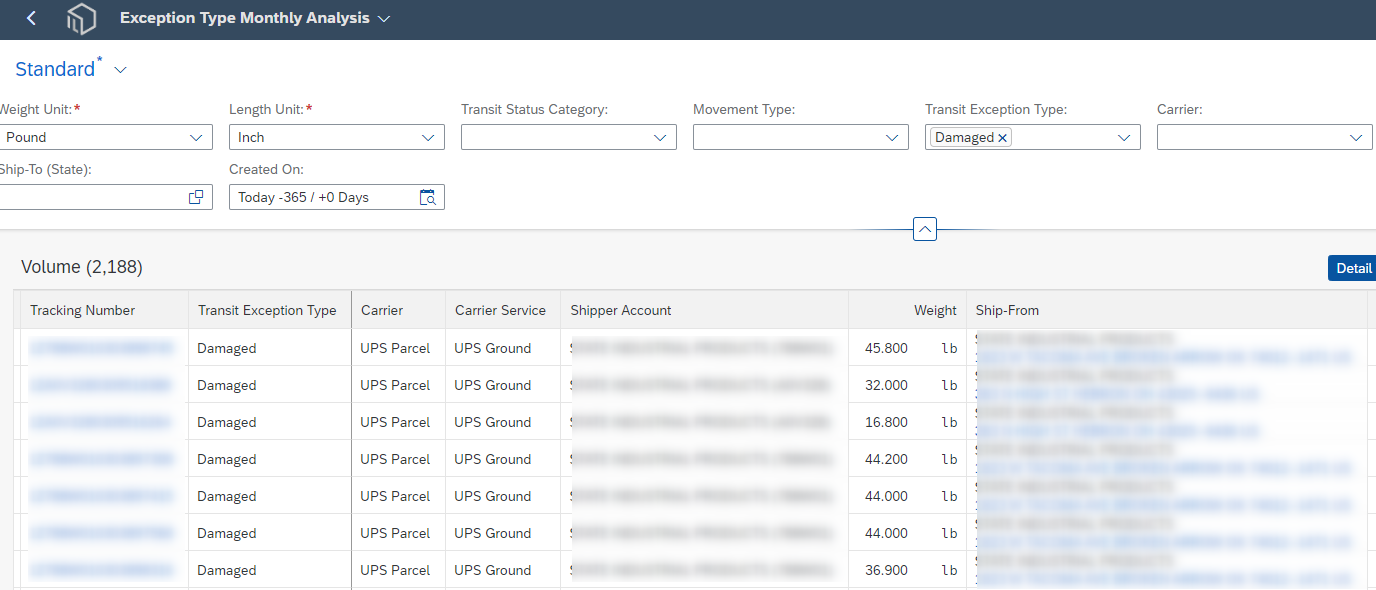
Task: Click Damaged in the 36.900 lb row
Action: (x=227, y=570)
